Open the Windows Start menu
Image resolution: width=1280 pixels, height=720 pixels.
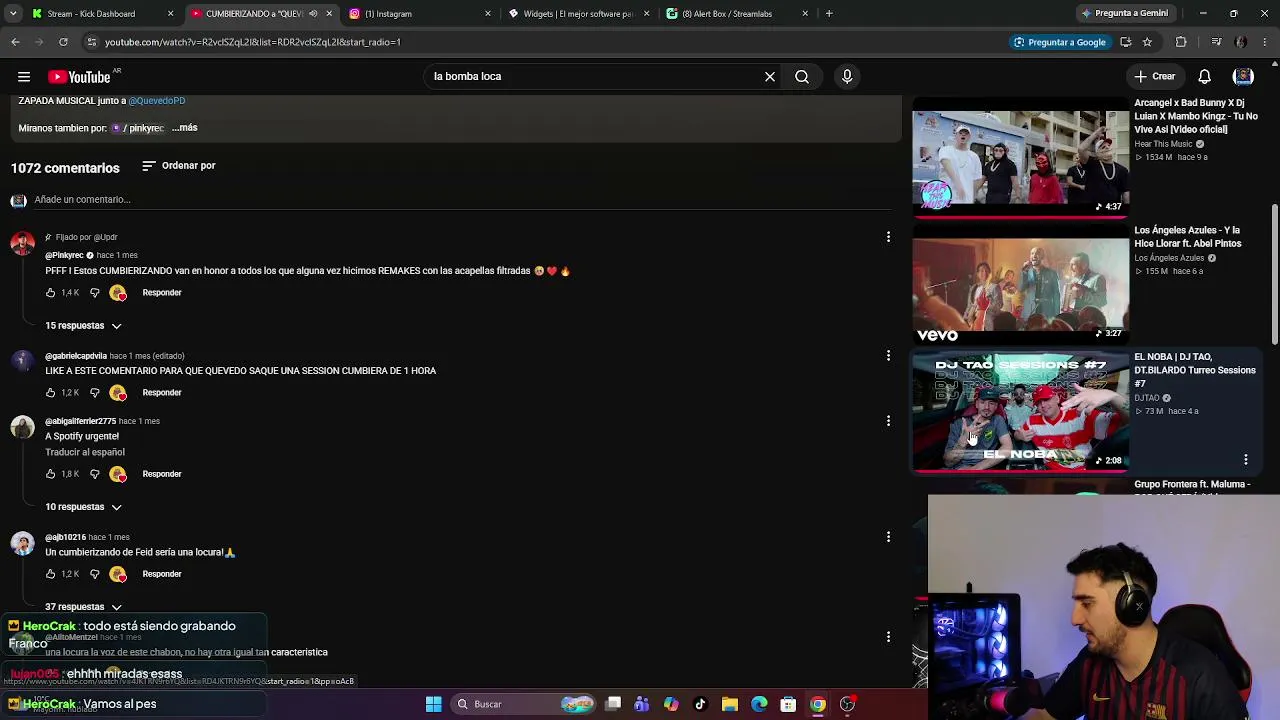tap(434, 704)
